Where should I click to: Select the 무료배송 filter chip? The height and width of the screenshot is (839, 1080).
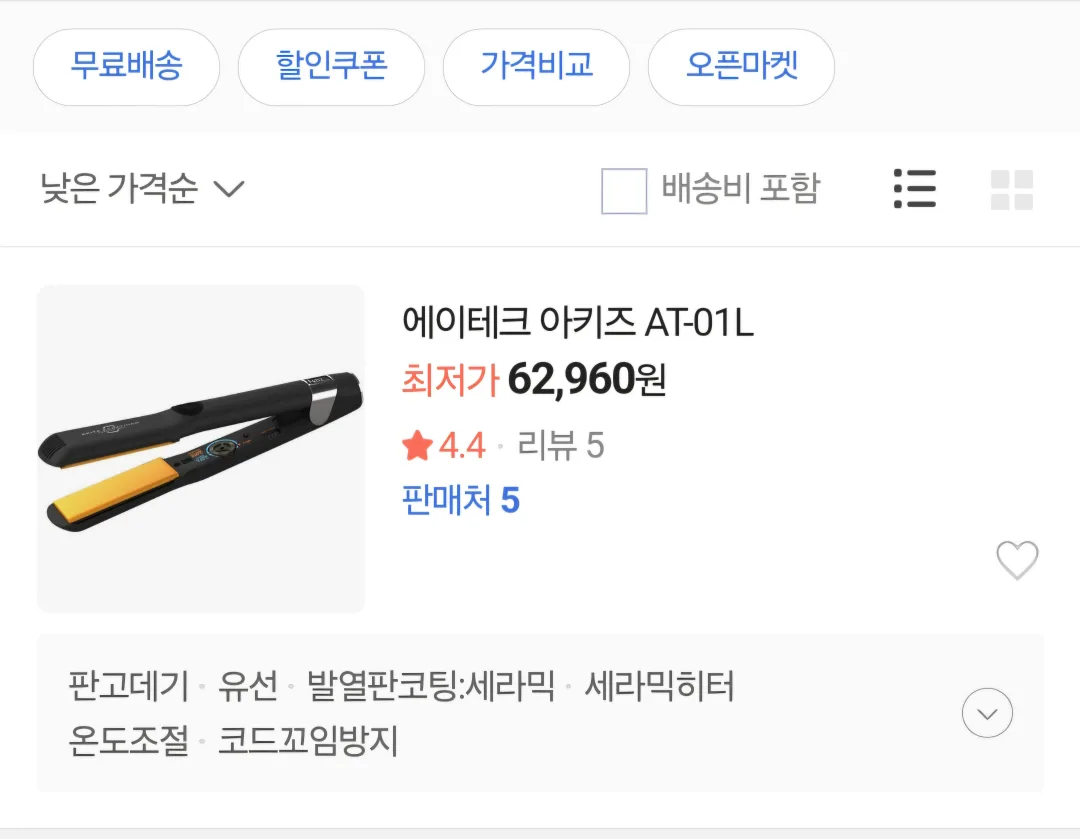pos(126,67)
